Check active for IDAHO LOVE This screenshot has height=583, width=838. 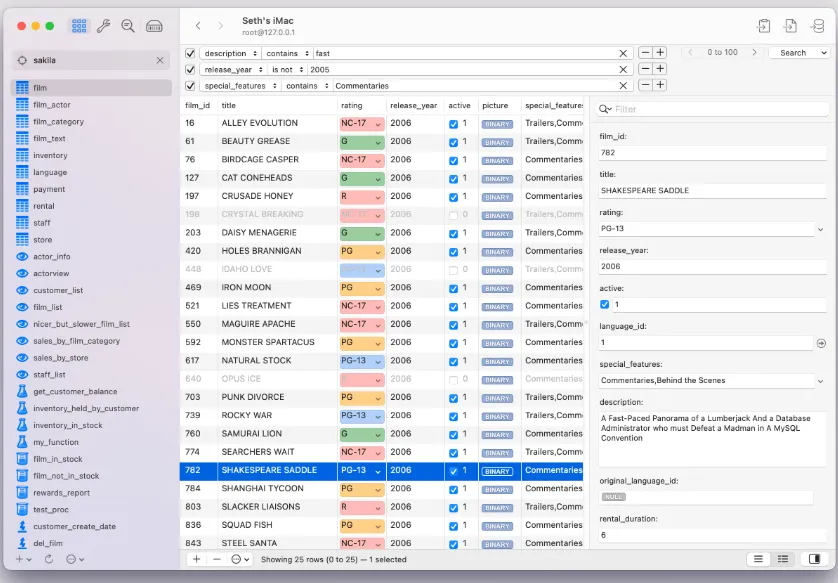453,270
